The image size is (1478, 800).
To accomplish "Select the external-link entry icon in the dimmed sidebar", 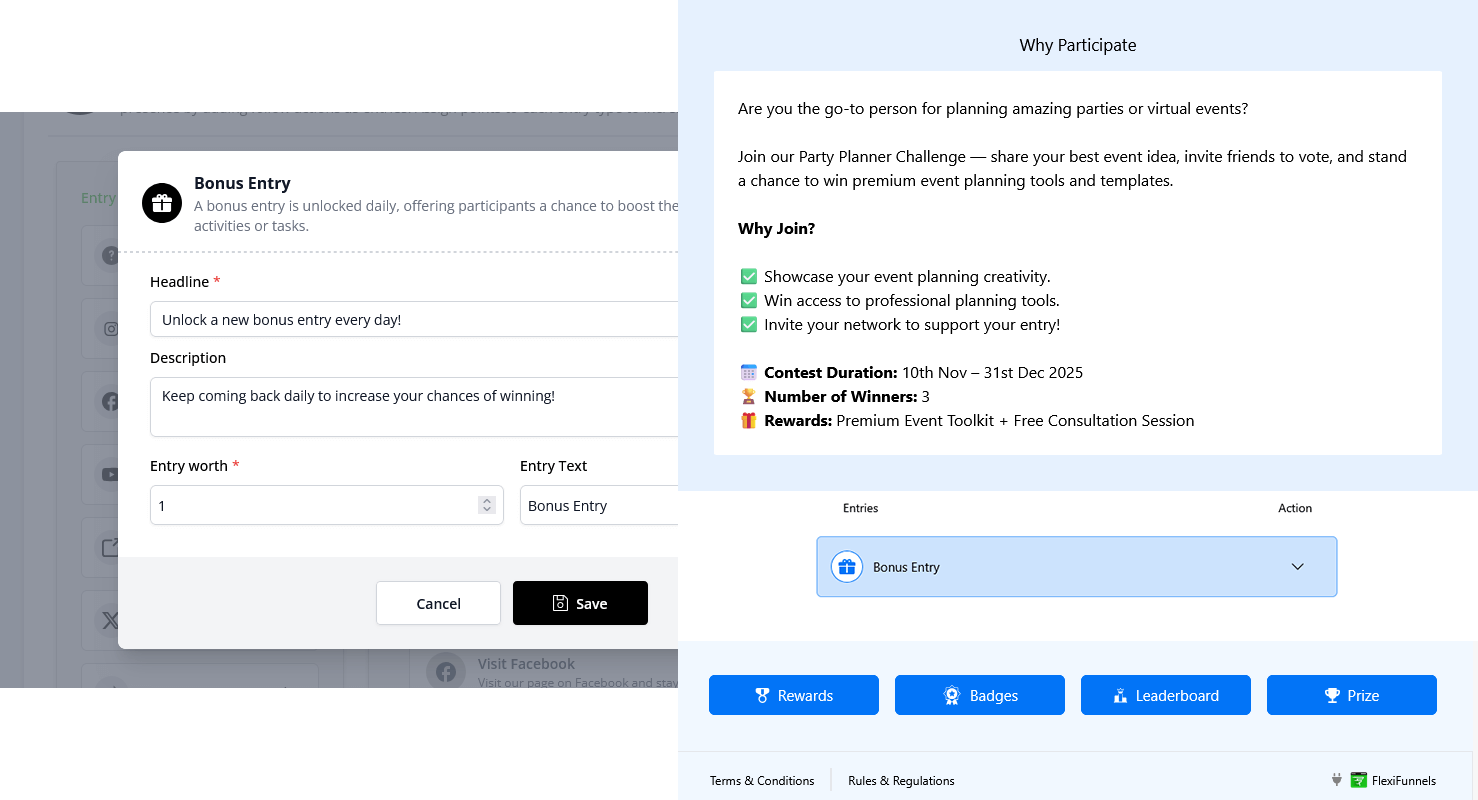I will coord(111,548).
